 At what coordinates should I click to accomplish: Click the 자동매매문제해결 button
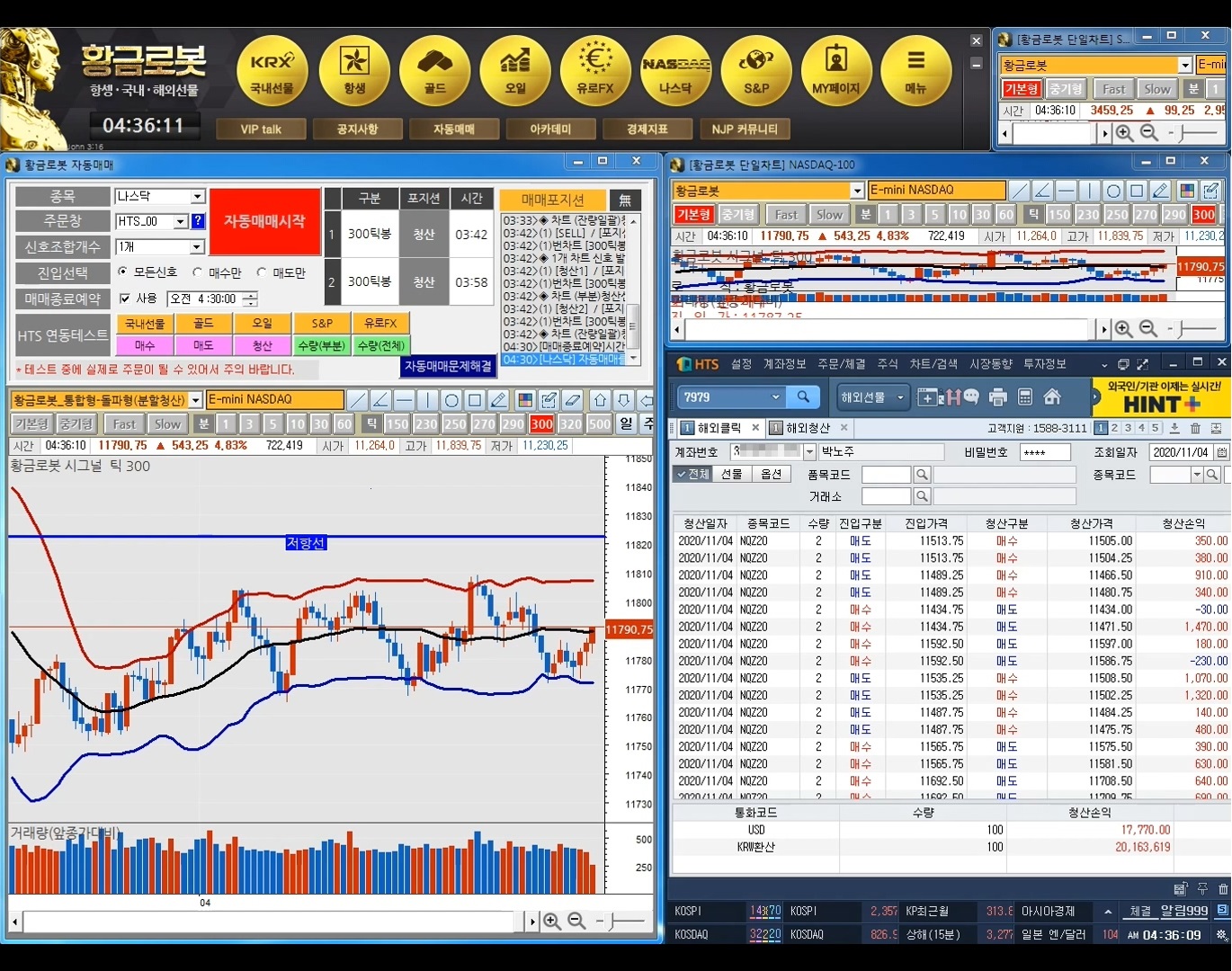click(448, 366)
